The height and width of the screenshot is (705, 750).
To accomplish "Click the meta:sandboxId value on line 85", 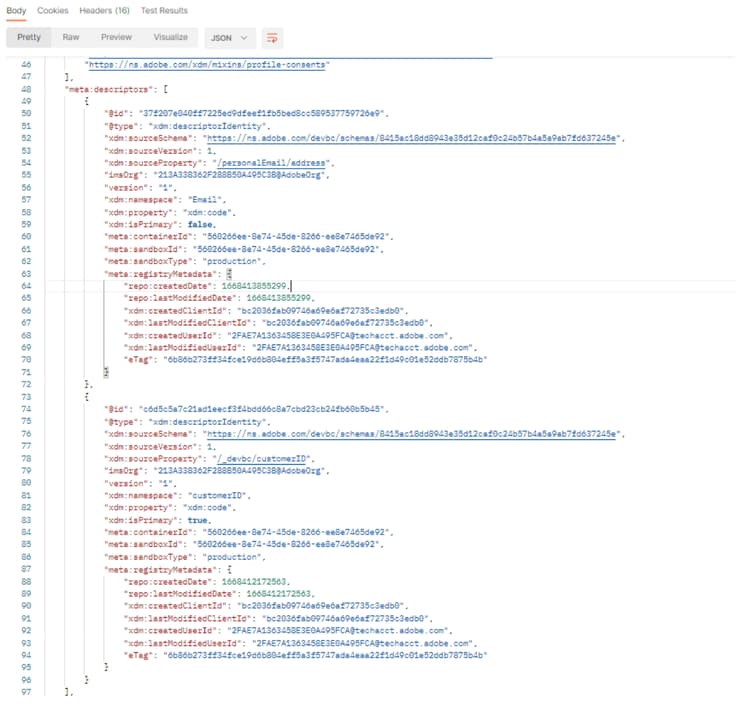I will pos(286,544).
